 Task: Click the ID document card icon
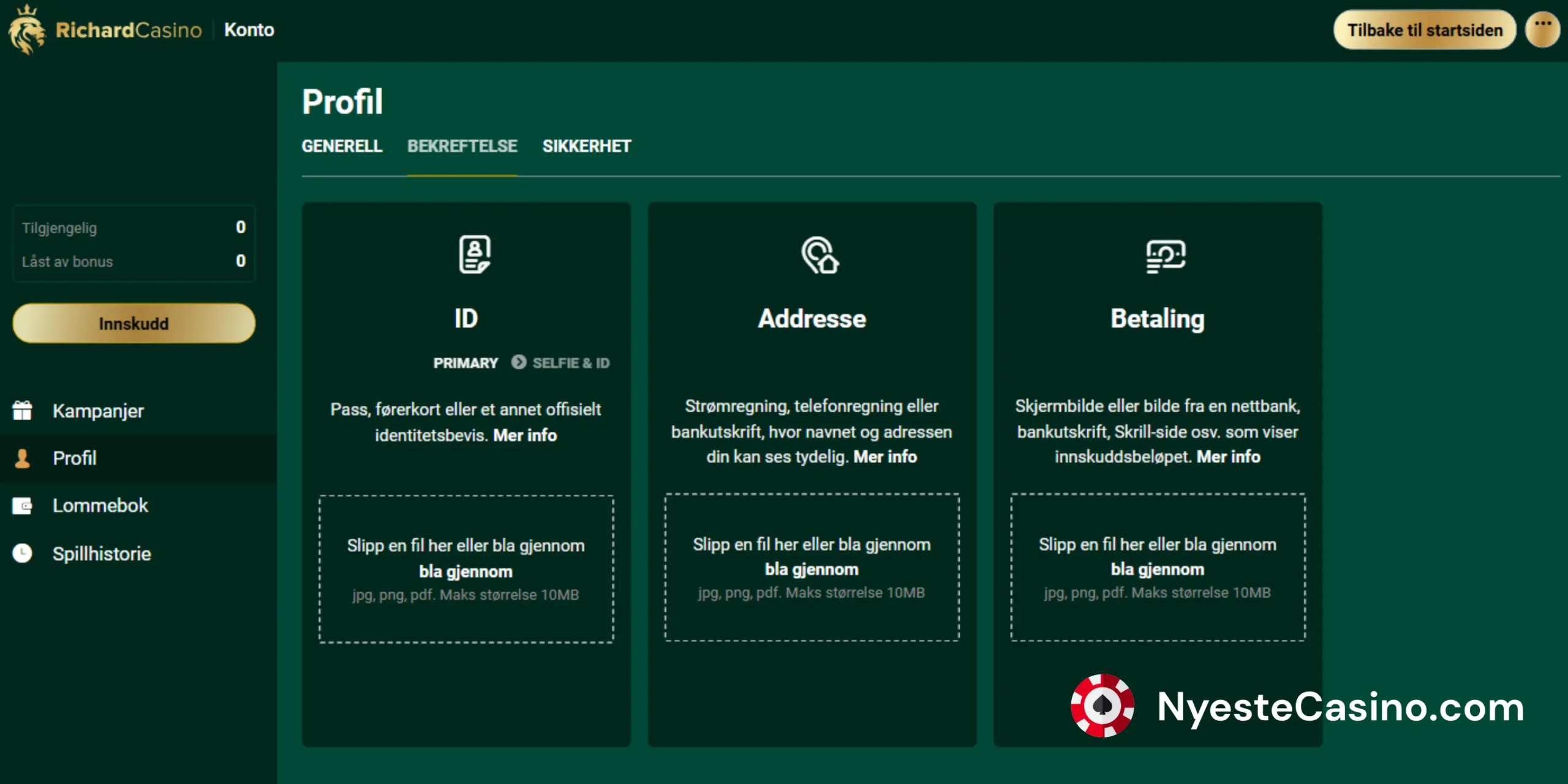[475, 254]
